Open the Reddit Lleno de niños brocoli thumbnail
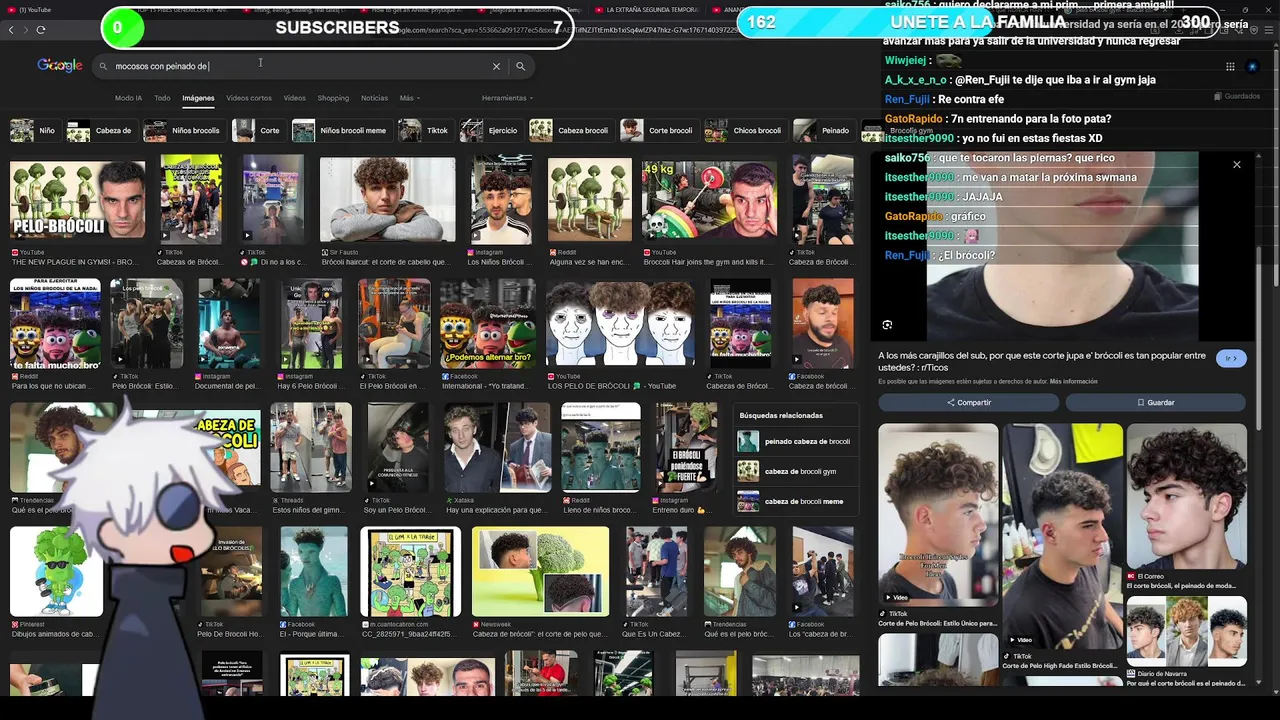The image size is (1280, 720). (x=600, y=447)
